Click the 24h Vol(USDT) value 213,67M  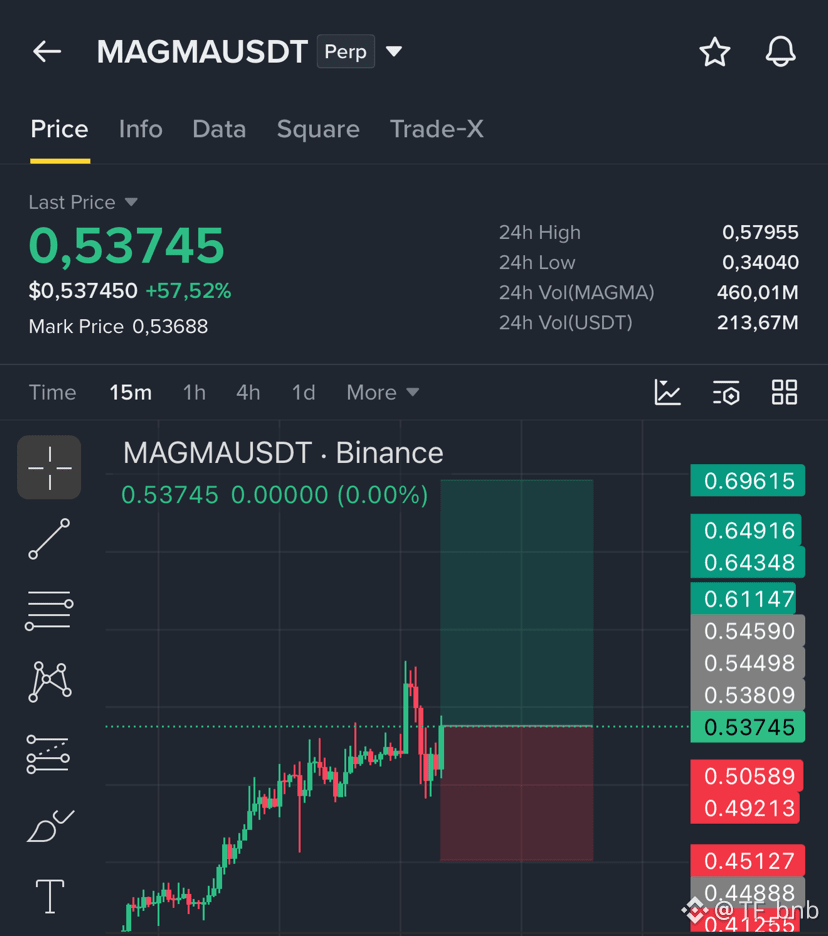point(758,322)
